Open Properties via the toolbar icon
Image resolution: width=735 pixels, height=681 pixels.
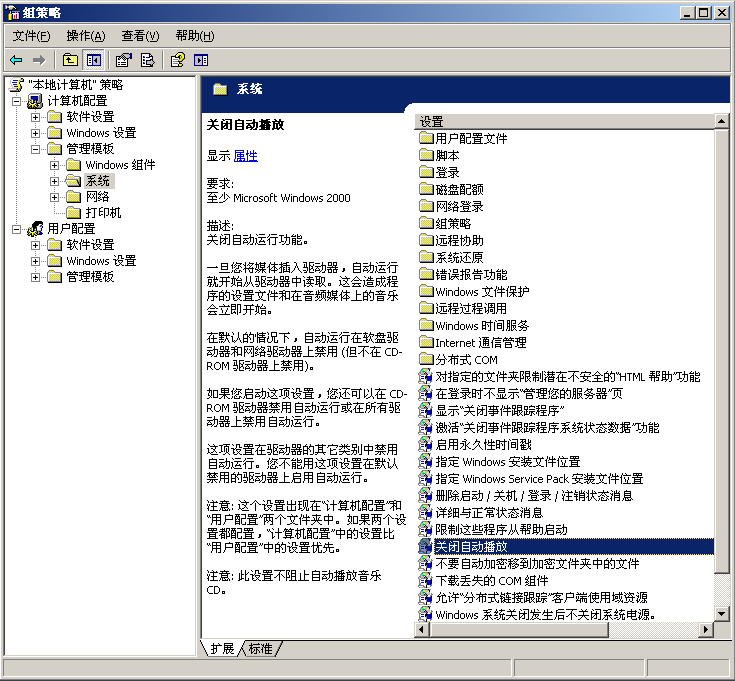(x=124, y=60)
